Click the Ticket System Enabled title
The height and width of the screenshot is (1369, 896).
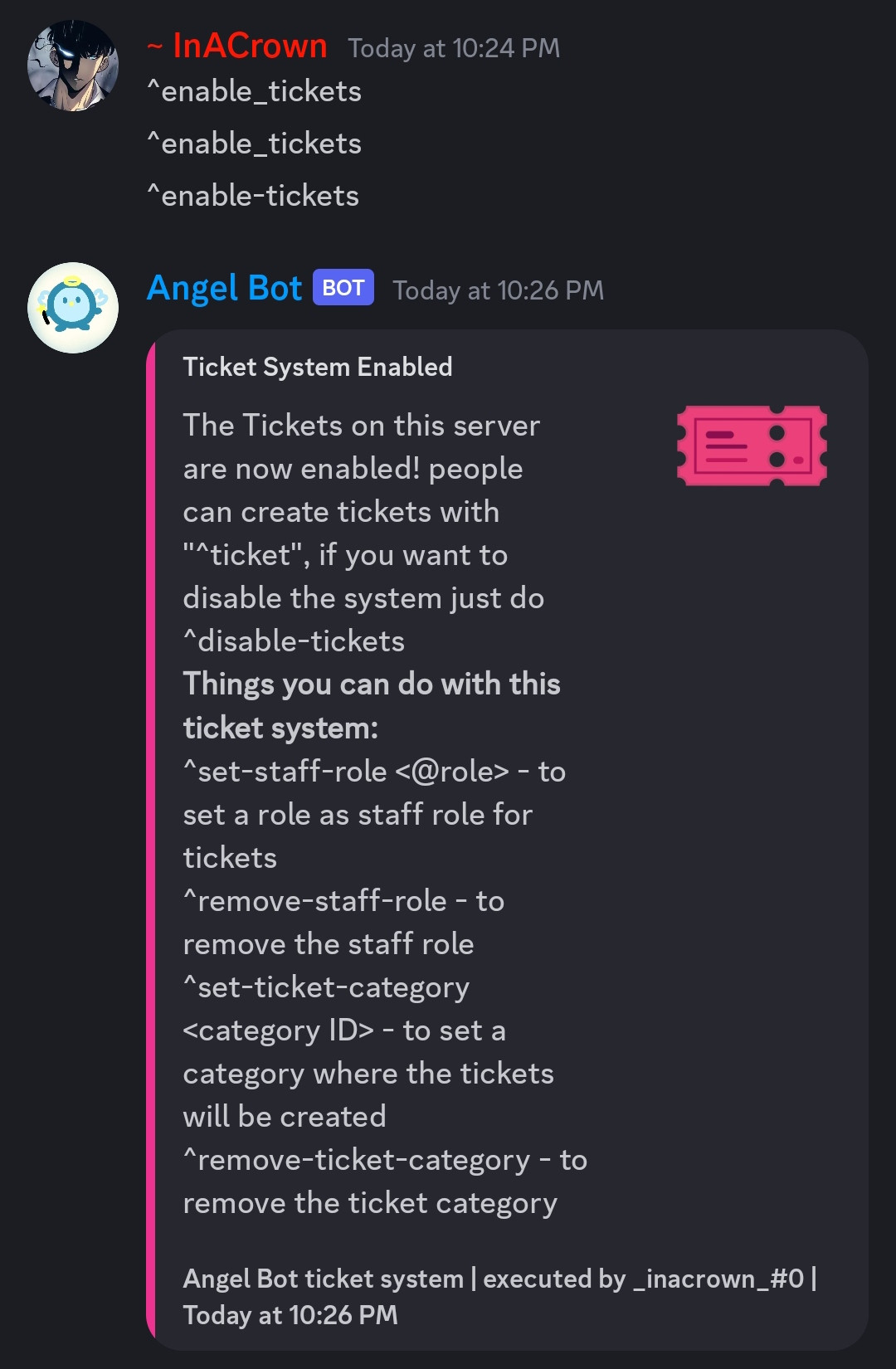click(x=318, y=367)
